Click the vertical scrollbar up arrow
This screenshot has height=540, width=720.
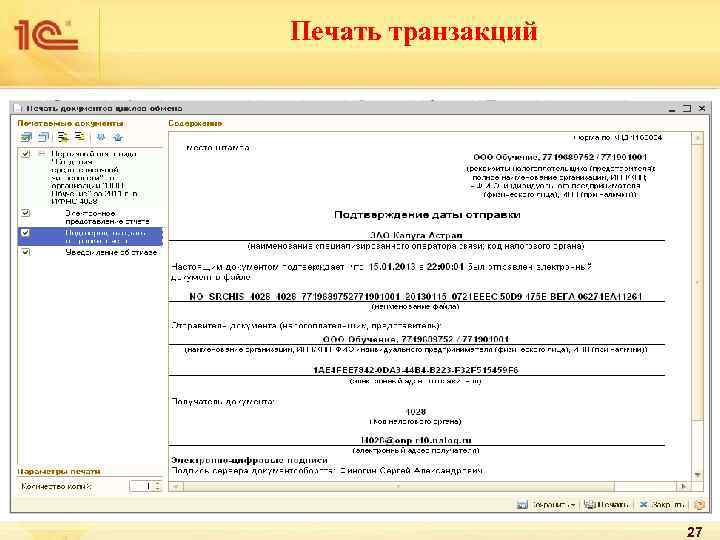[698, 138]
